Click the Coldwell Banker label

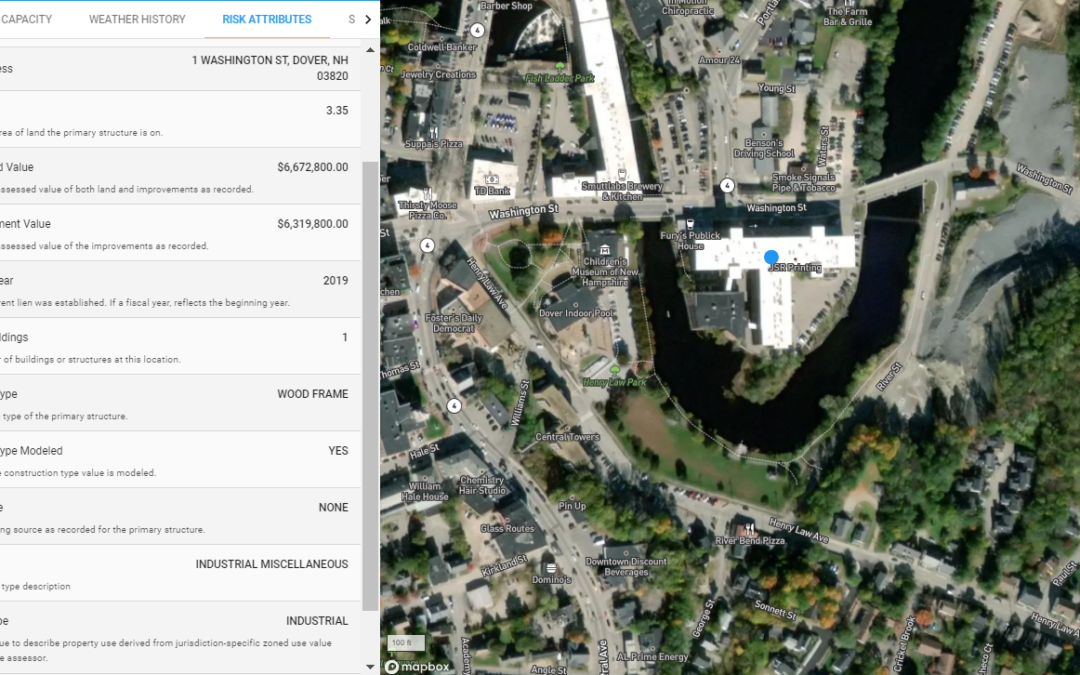[442, 47]
